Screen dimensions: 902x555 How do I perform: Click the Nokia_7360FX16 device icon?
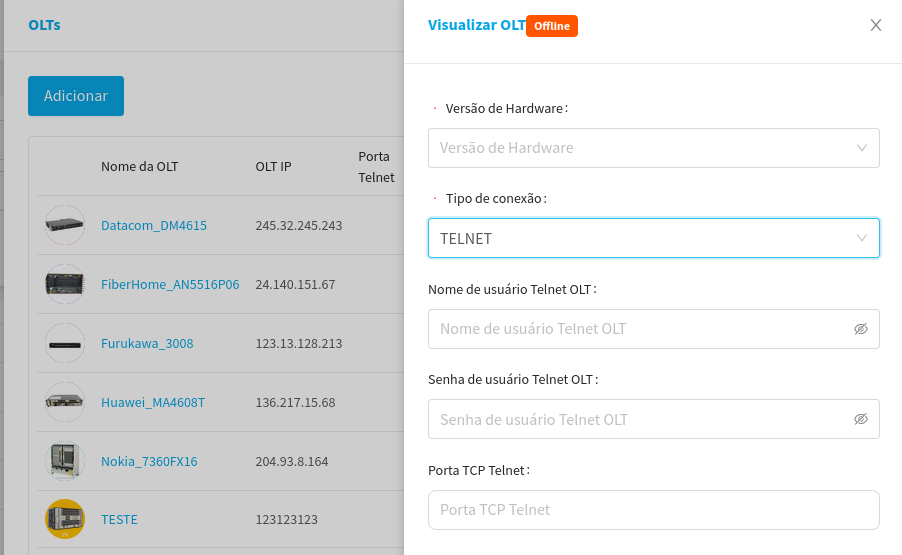click(x=65, y=461)
